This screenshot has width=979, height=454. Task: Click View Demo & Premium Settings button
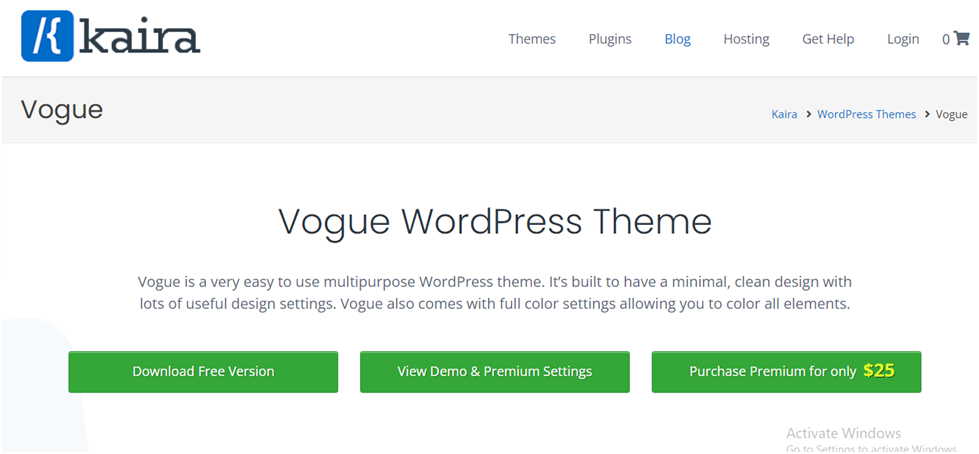pos(494,372)
